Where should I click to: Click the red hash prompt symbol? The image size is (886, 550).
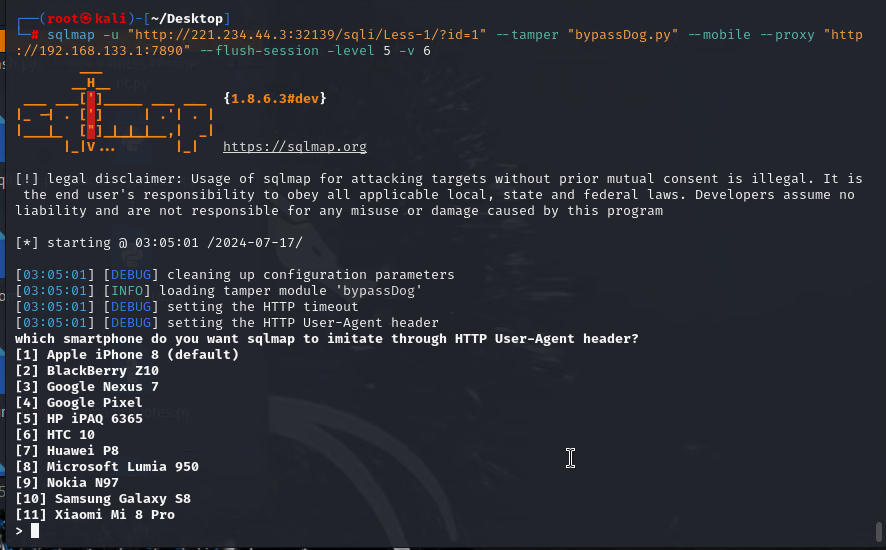coord(35,34)
